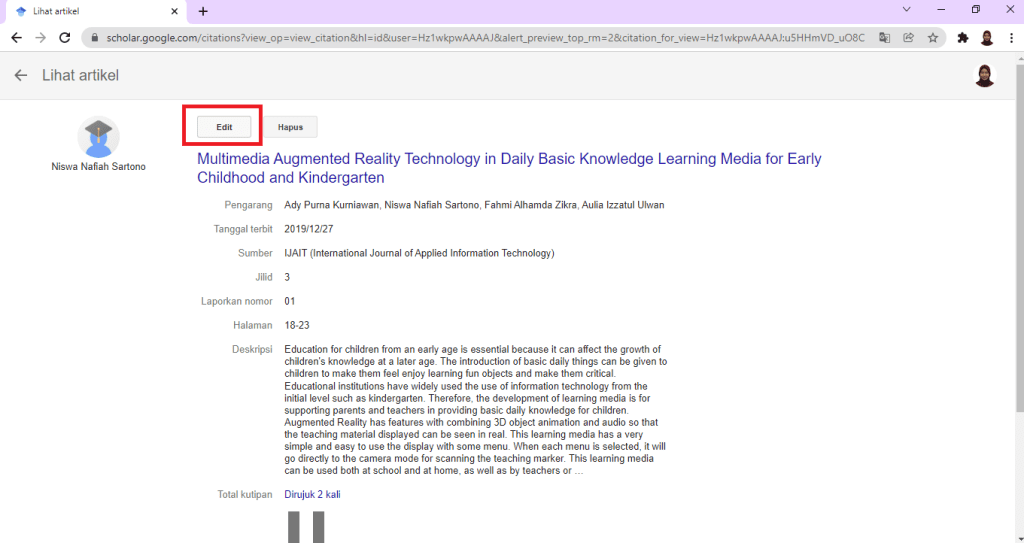Click browser back arrow
1024x543 pixels.
click(16, 38)
